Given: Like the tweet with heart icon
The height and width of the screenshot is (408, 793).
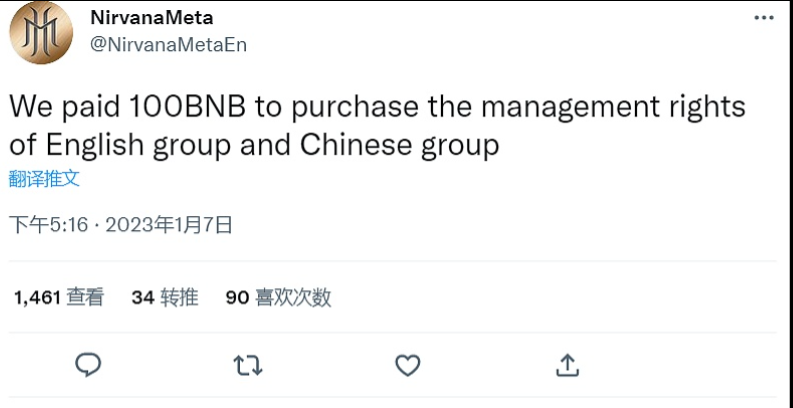Looking at the screenshot, I should (x=408, y=365).
